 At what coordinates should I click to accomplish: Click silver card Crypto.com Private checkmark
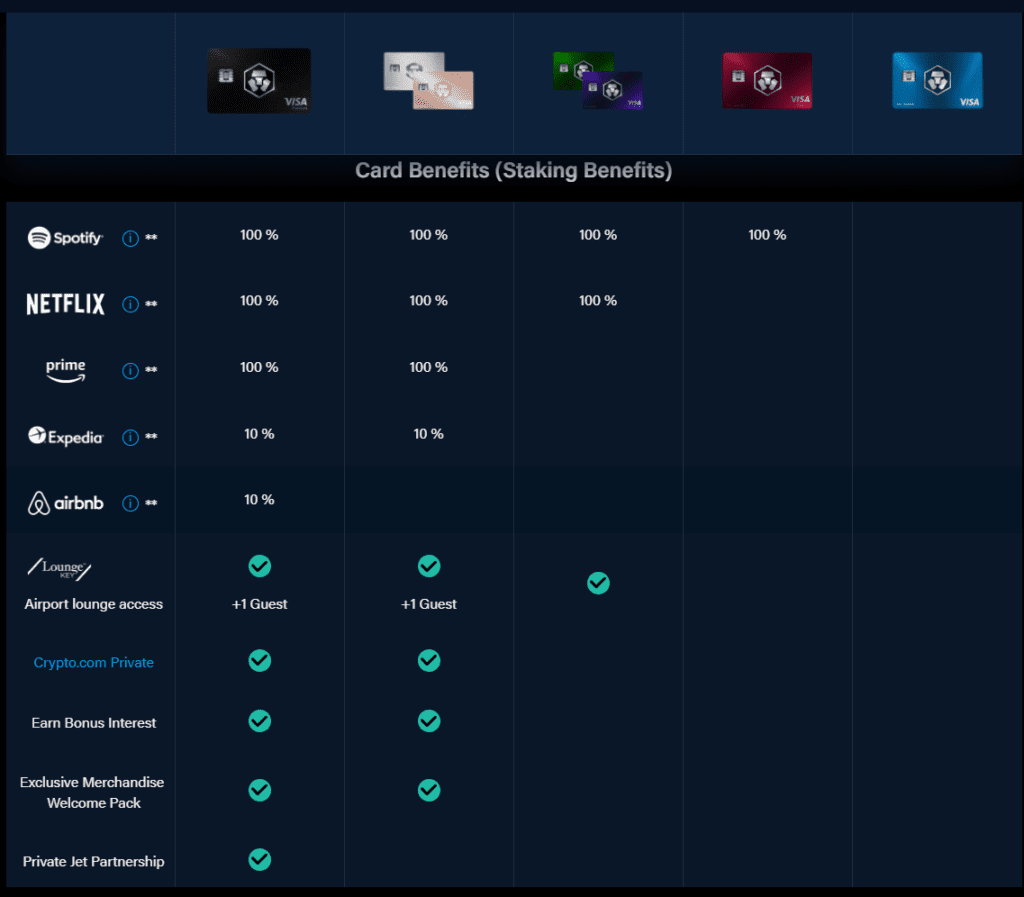click(x=429, y=661)
